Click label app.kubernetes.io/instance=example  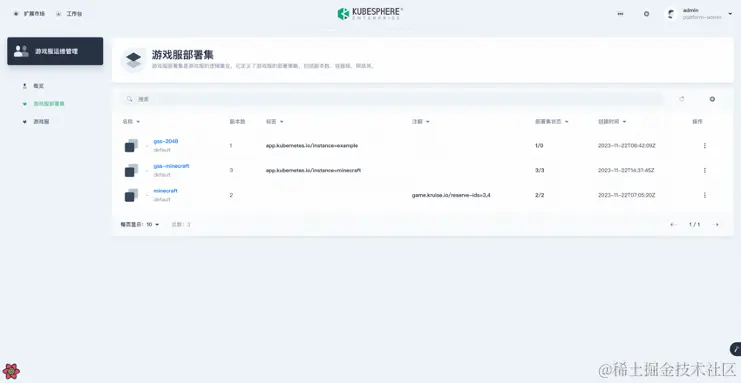pyautogui.click(x=312, y=145)
